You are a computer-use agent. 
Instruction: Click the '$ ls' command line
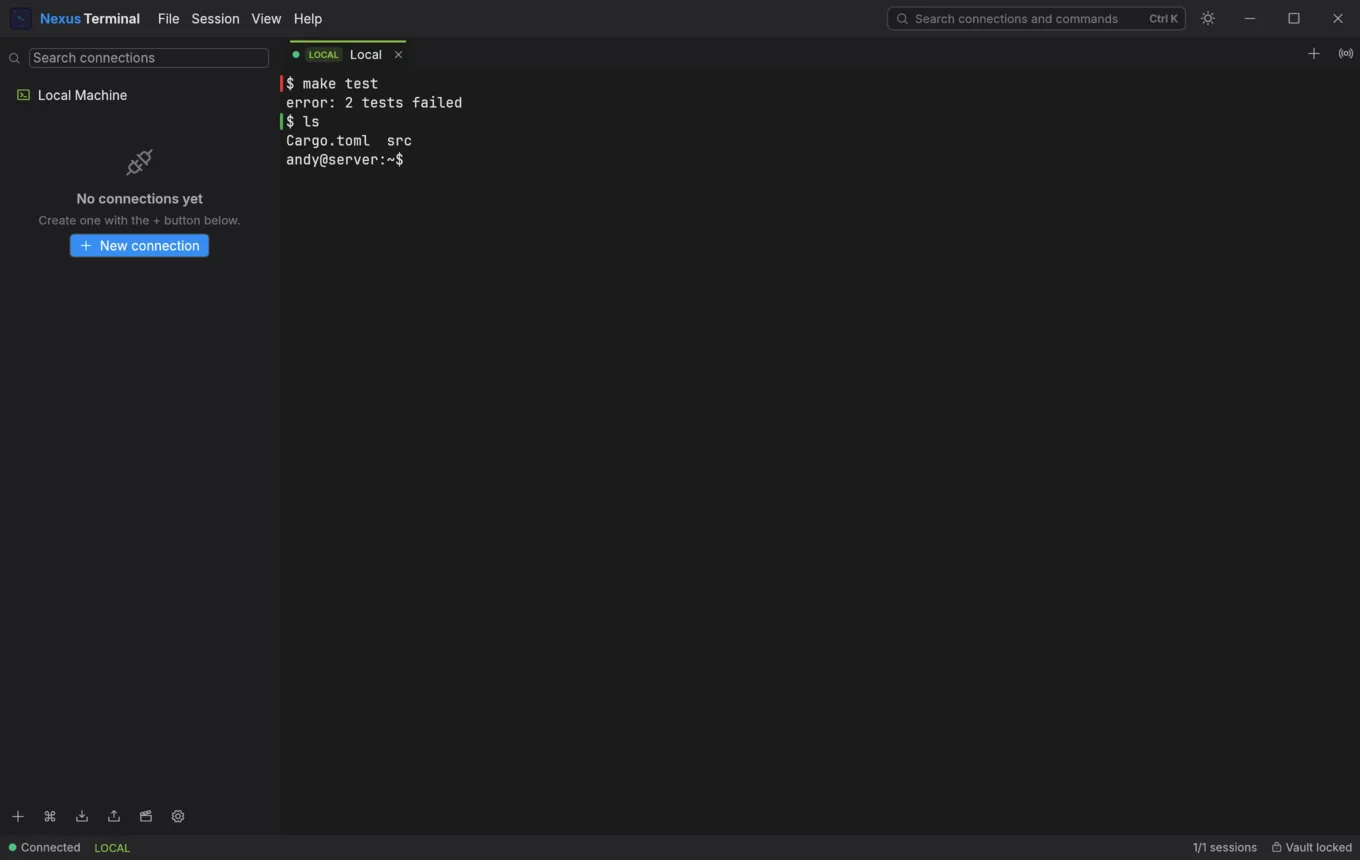[x=303, y=122]
